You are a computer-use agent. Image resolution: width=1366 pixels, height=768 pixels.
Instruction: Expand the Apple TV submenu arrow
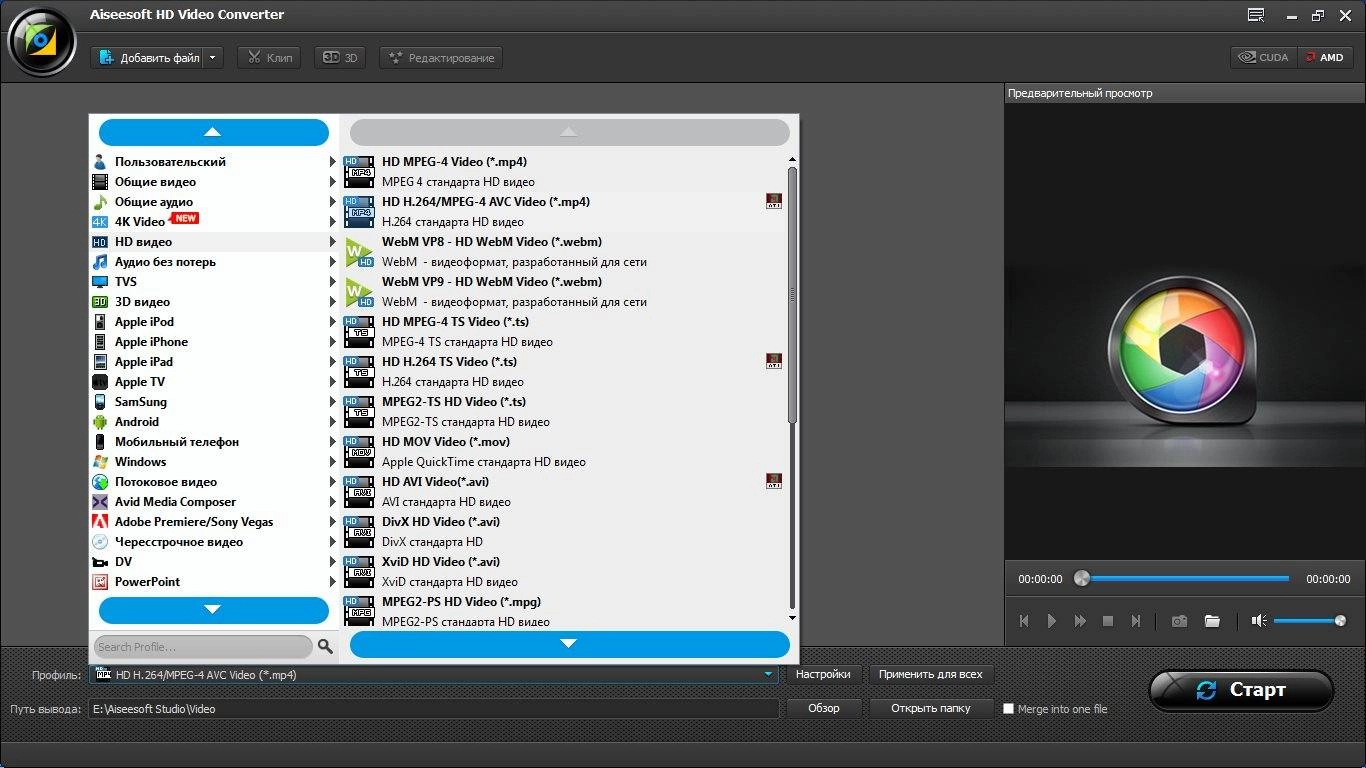pyautogui.click(x=333, y=382)
